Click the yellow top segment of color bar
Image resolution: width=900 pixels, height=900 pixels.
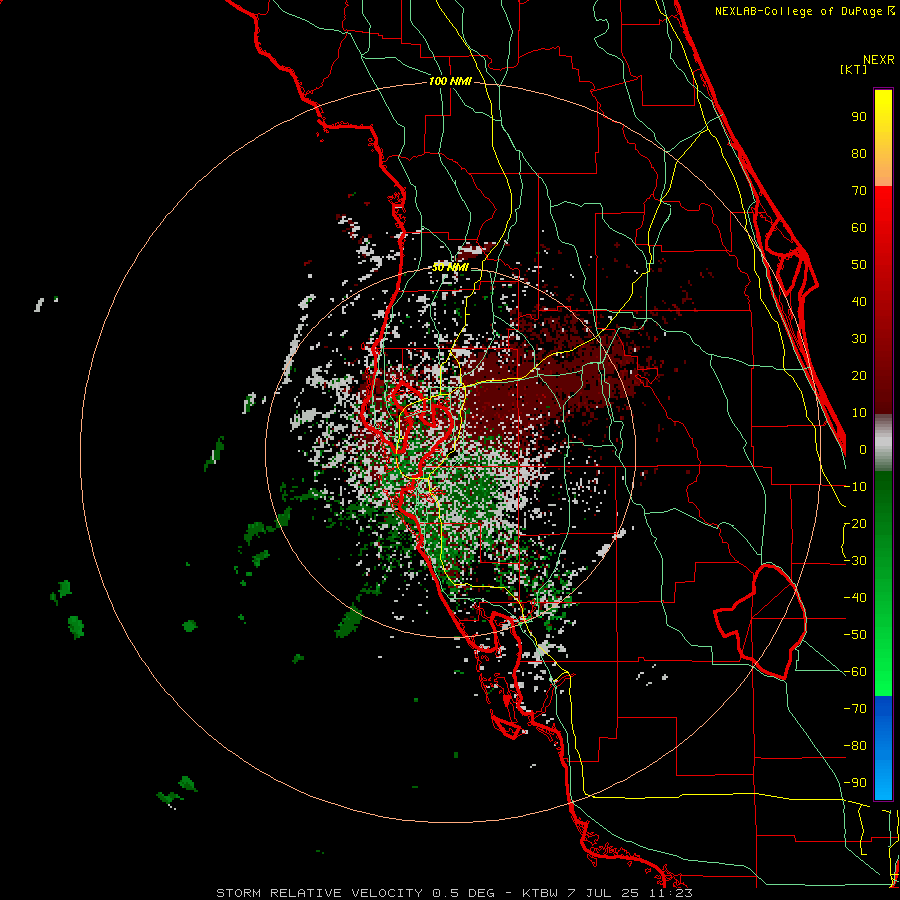coord(883,137)
